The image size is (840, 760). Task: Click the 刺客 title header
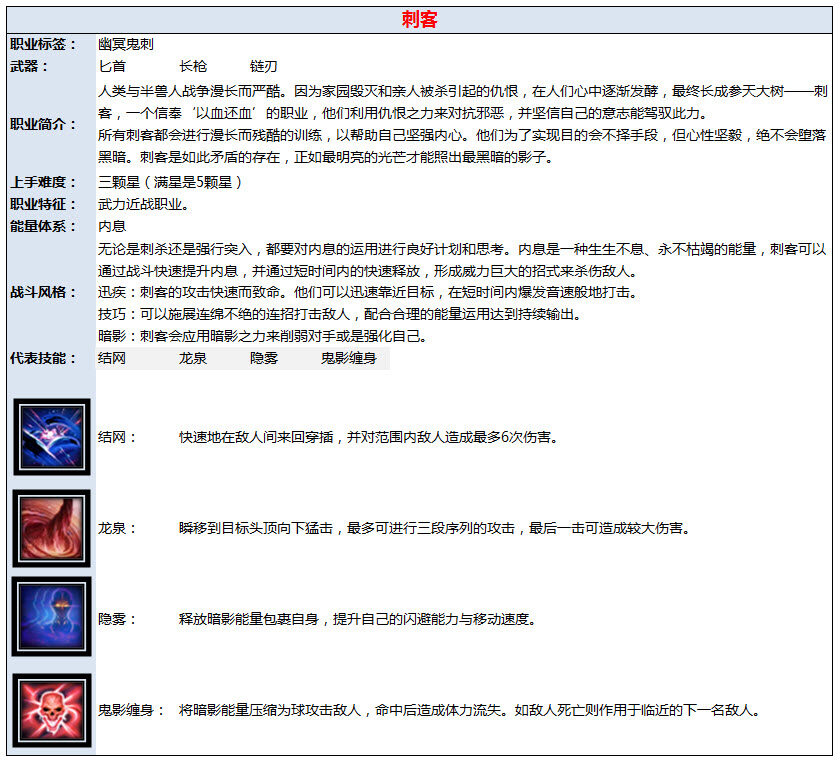[x=419, y=18]
